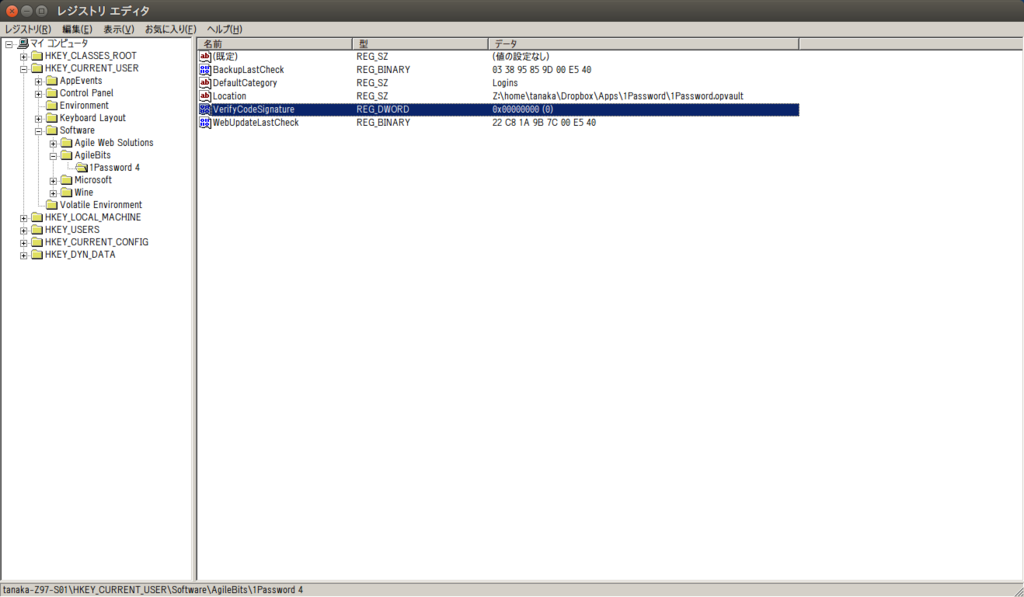Sort by the データ column header
This screenshot has height=597, width=1024.
pos(643,44)
